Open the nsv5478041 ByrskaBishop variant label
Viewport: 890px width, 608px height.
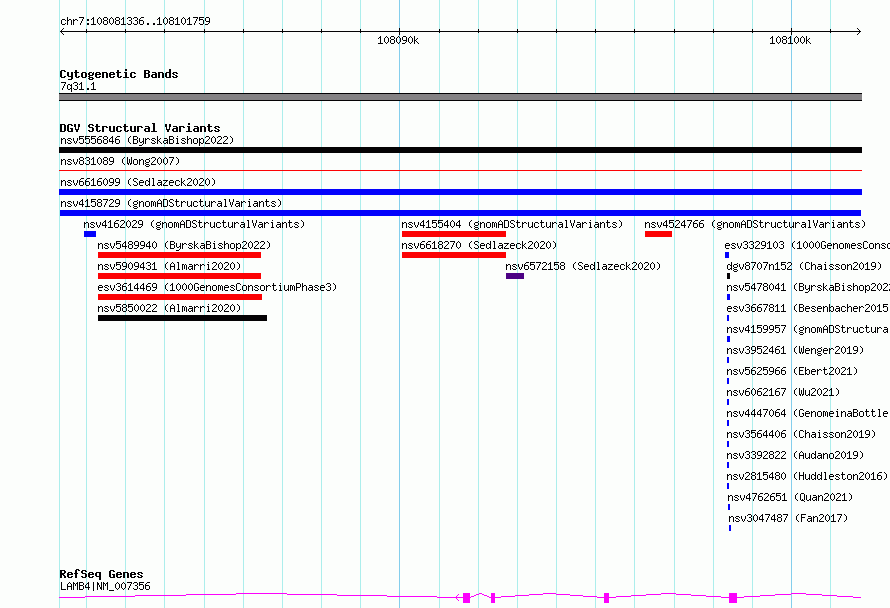[x=808, y=287]
